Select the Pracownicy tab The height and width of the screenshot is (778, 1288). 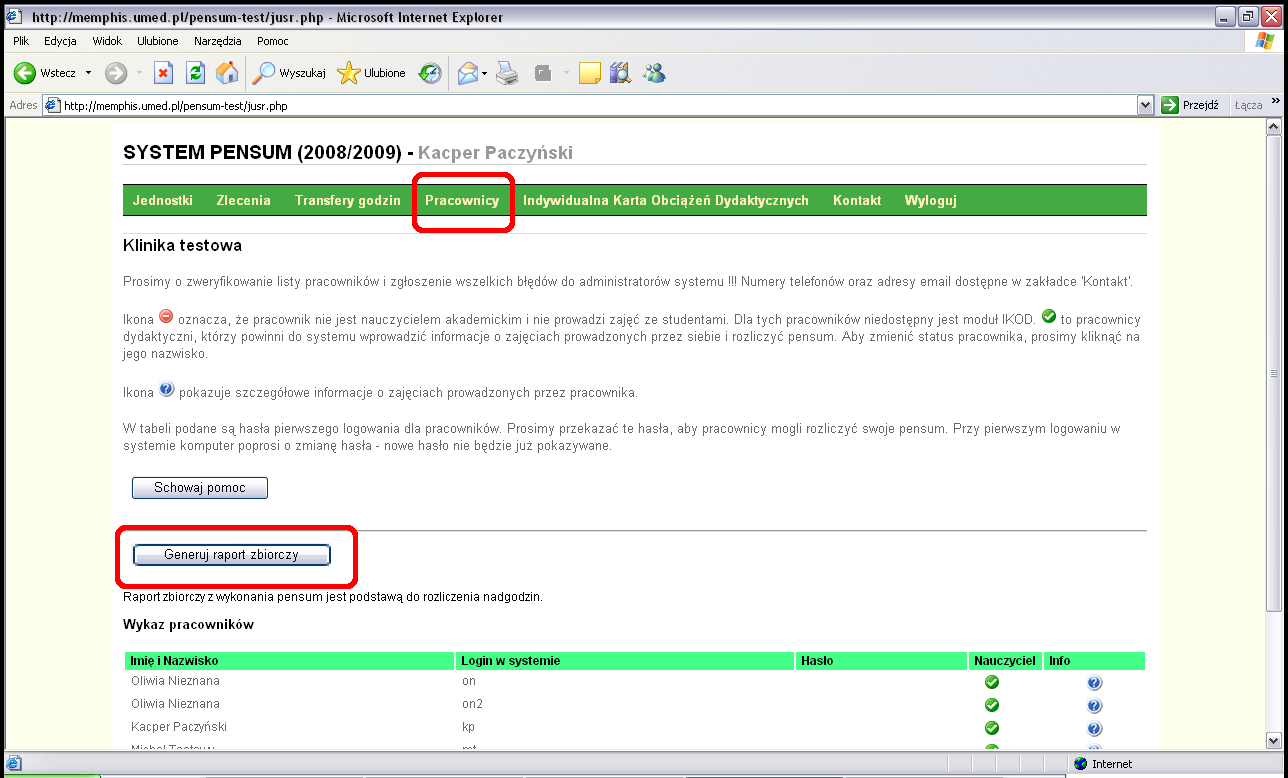(462, 200)
